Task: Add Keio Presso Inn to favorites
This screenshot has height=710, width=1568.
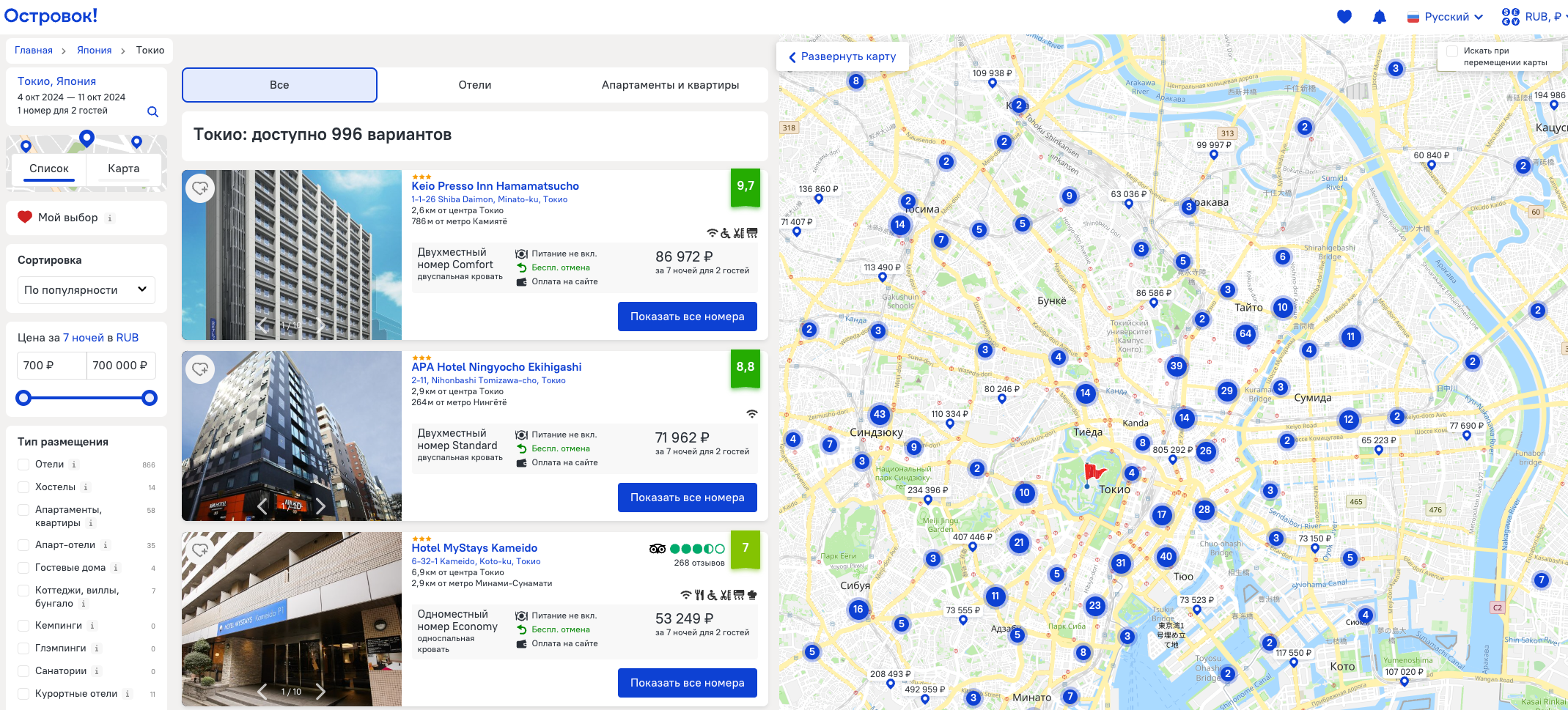Action: (x=200, y=188)
